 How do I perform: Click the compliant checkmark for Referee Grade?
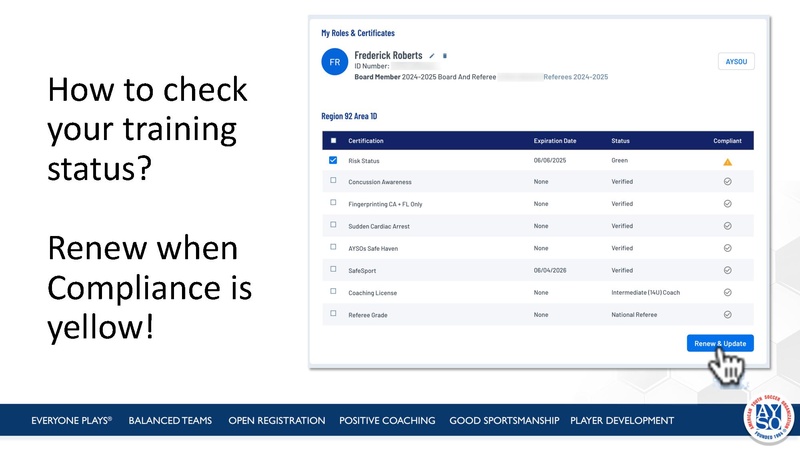pos(728,315)
